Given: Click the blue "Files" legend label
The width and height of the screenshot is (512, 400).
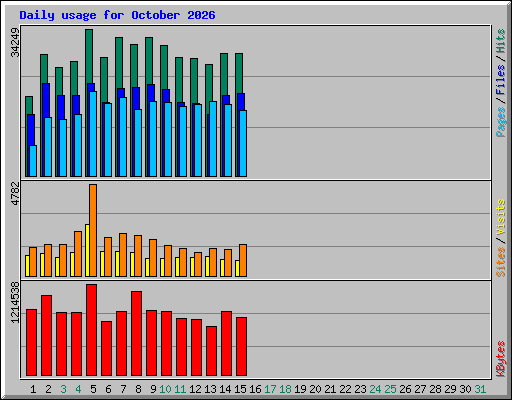Looking at the screenshot, I should tap(501, 80).
